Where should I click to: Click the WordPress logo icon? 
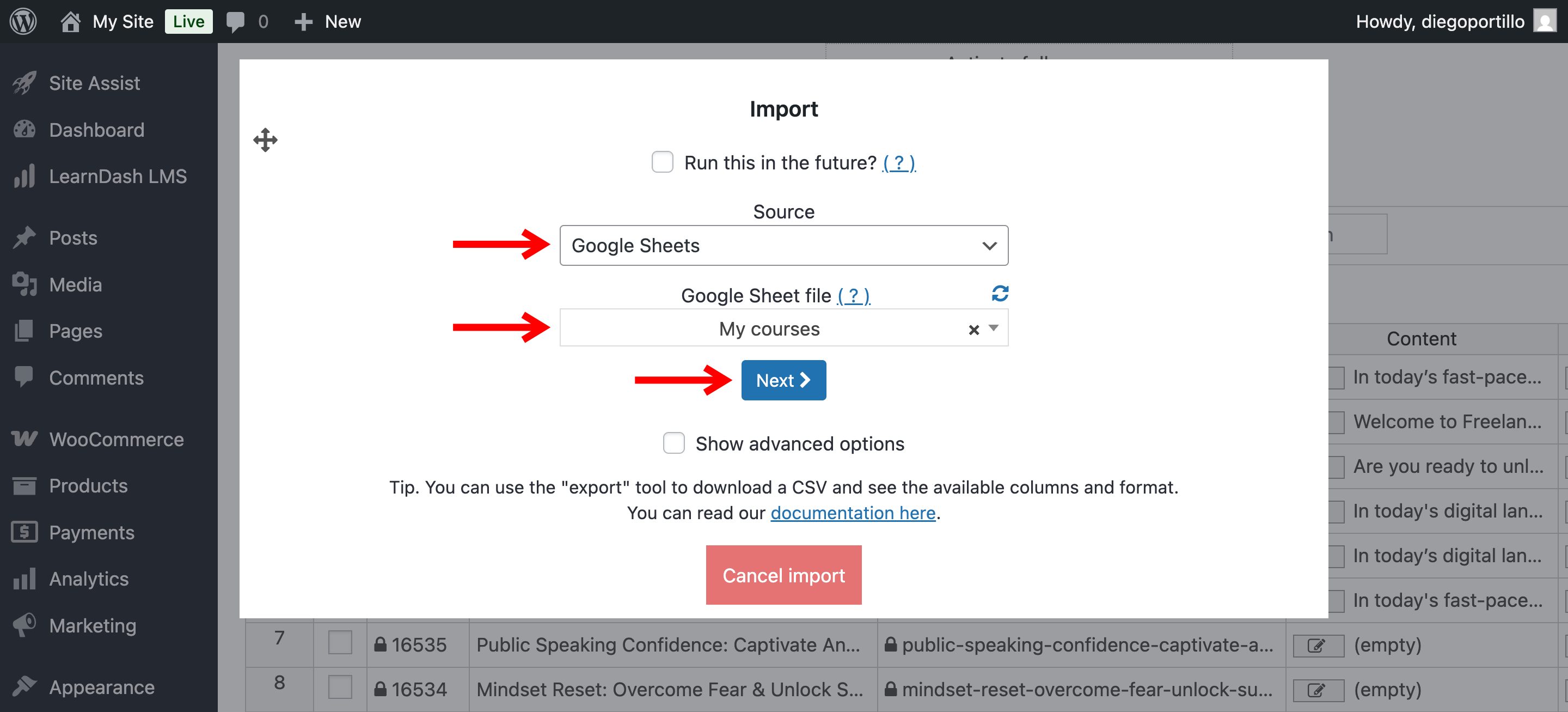point(23,21)
